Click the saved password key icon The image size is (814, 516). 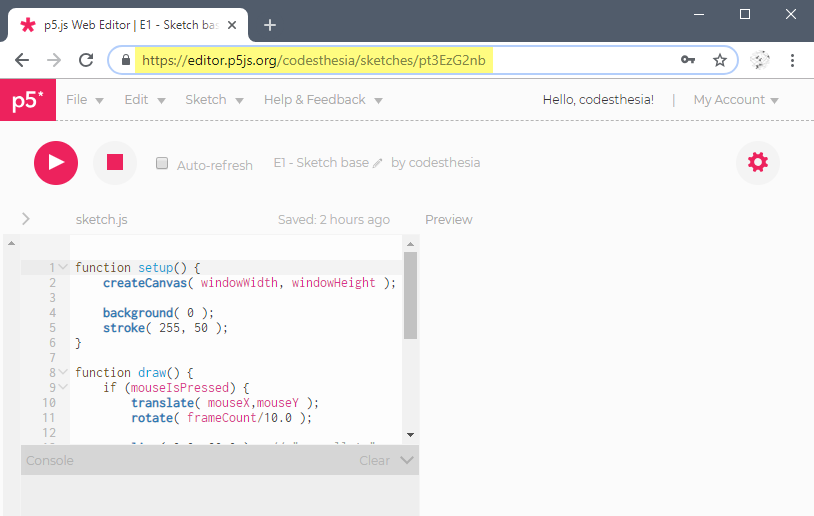688,60
